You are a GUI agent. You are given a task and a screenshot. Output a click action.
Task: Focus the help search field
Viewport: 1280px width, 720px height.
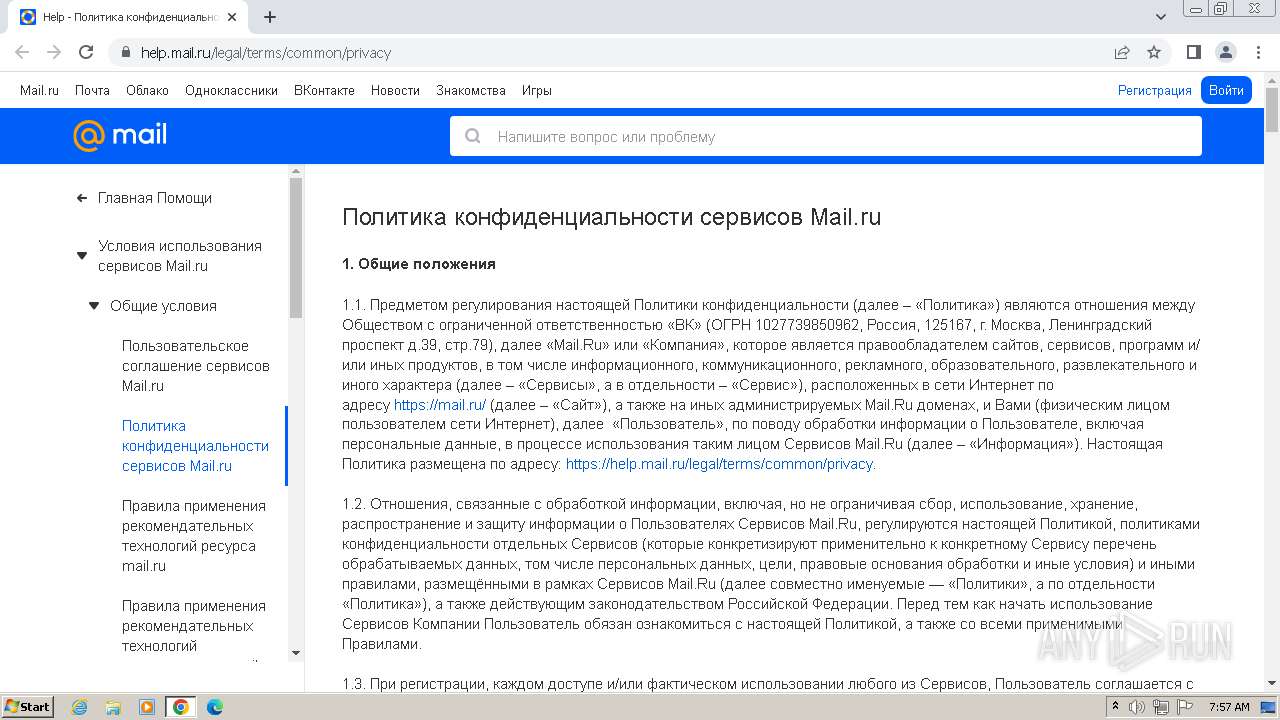tap(825, 137)
